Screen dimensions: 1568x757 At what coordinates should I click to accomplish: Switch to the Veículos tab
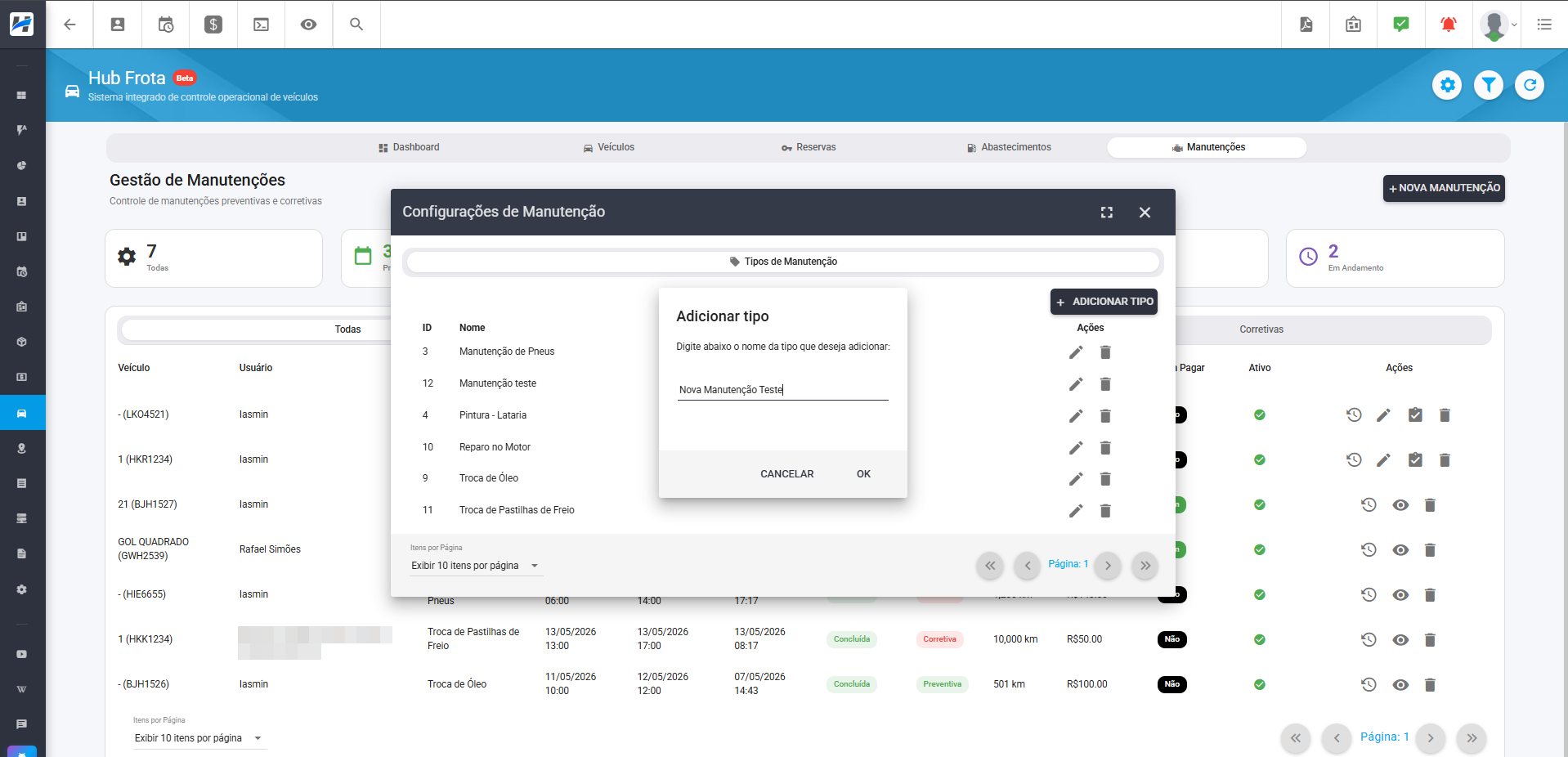tap(609, 147)
